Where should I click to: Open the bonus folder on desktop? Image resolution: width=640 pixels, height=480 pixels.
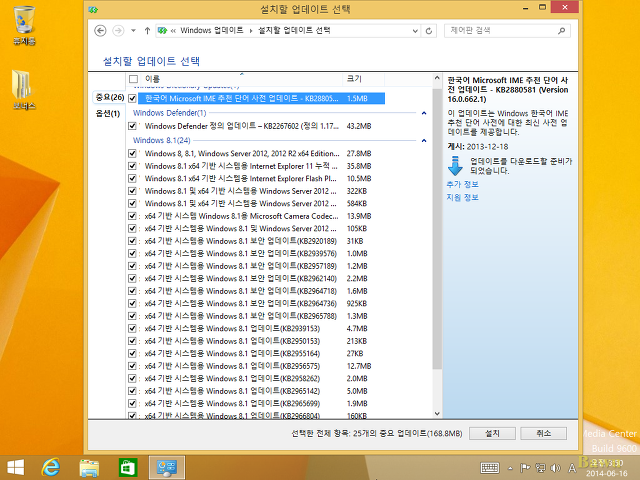click(x=24, y=90)
